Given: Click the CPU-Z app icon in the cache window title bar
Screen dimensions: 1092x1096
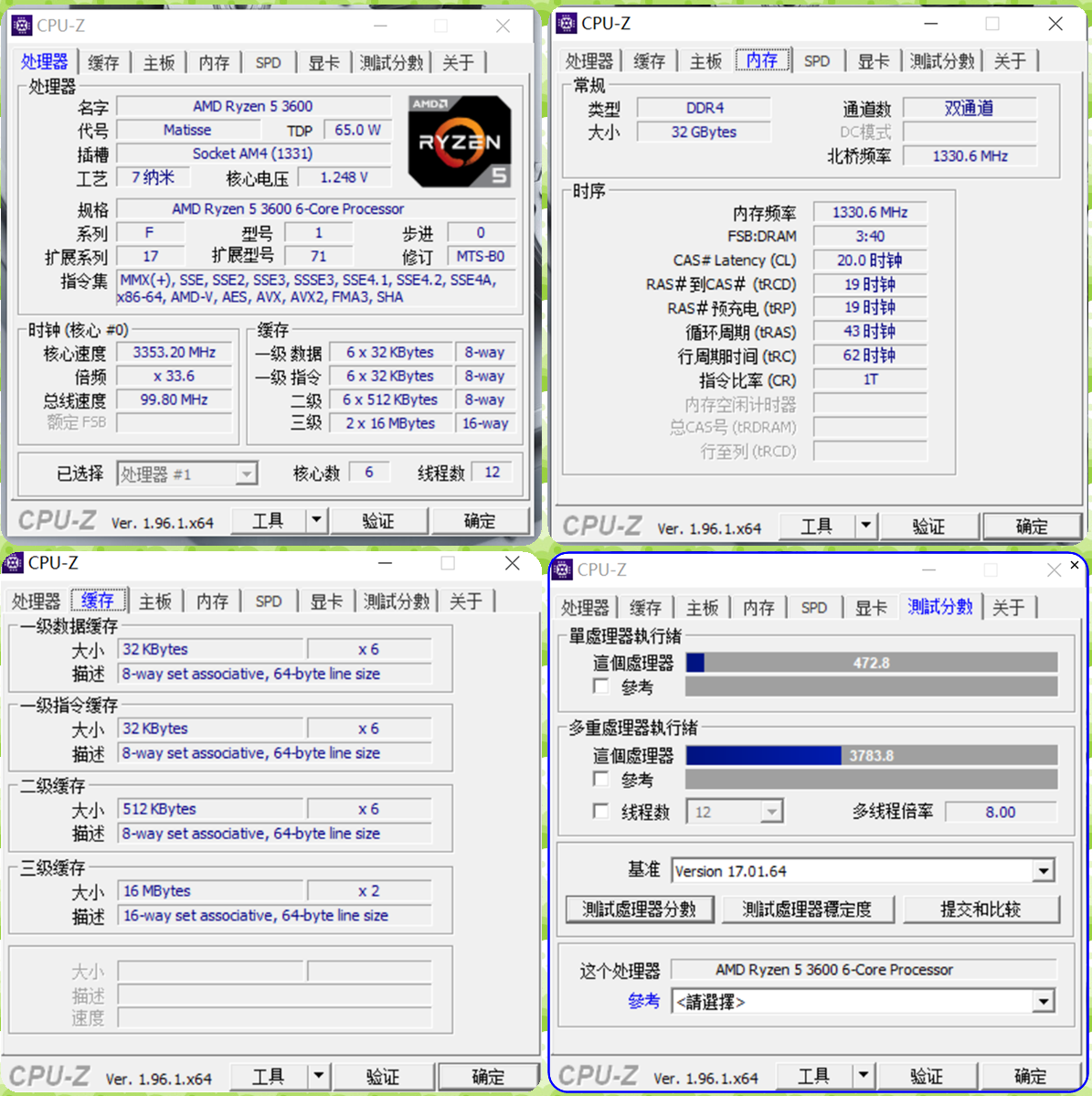Looking at the screenshot, I should tap(13, 563).
